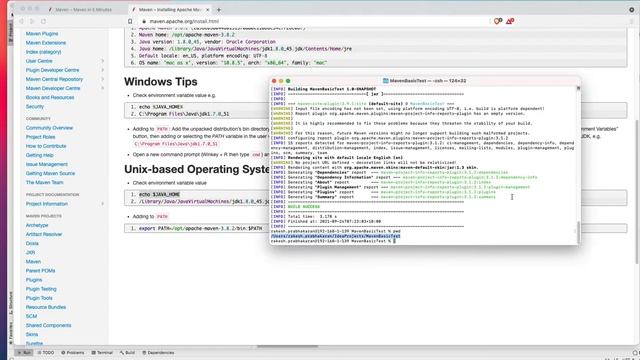The height and width of the screenshot is (360, 640).
Task: Open the Issue Management link
Action: coord(47,164)
